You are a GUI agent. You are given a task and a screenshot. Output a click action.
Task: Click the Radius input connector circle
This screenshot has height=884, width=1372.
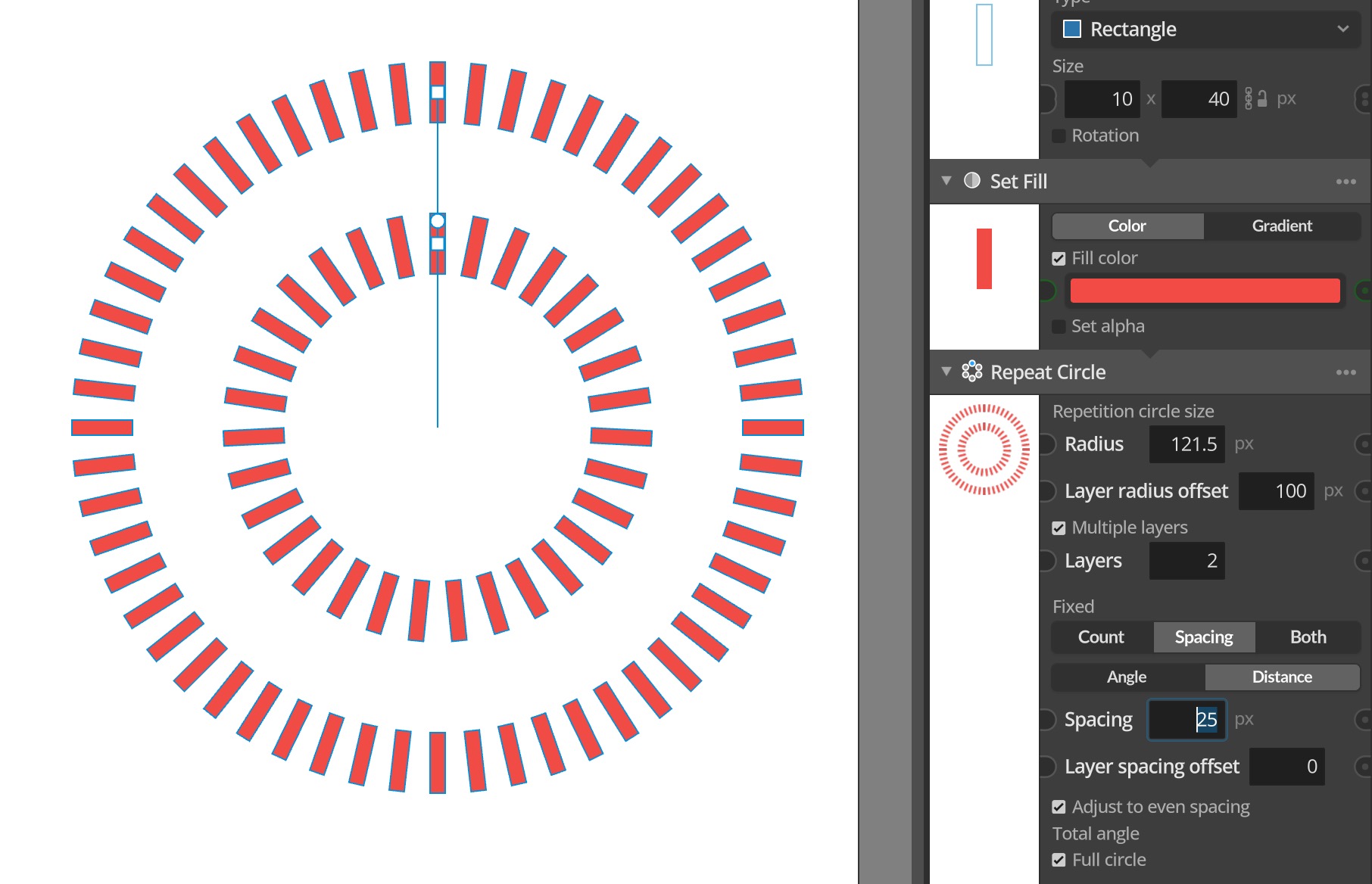tap(1047, 444)
